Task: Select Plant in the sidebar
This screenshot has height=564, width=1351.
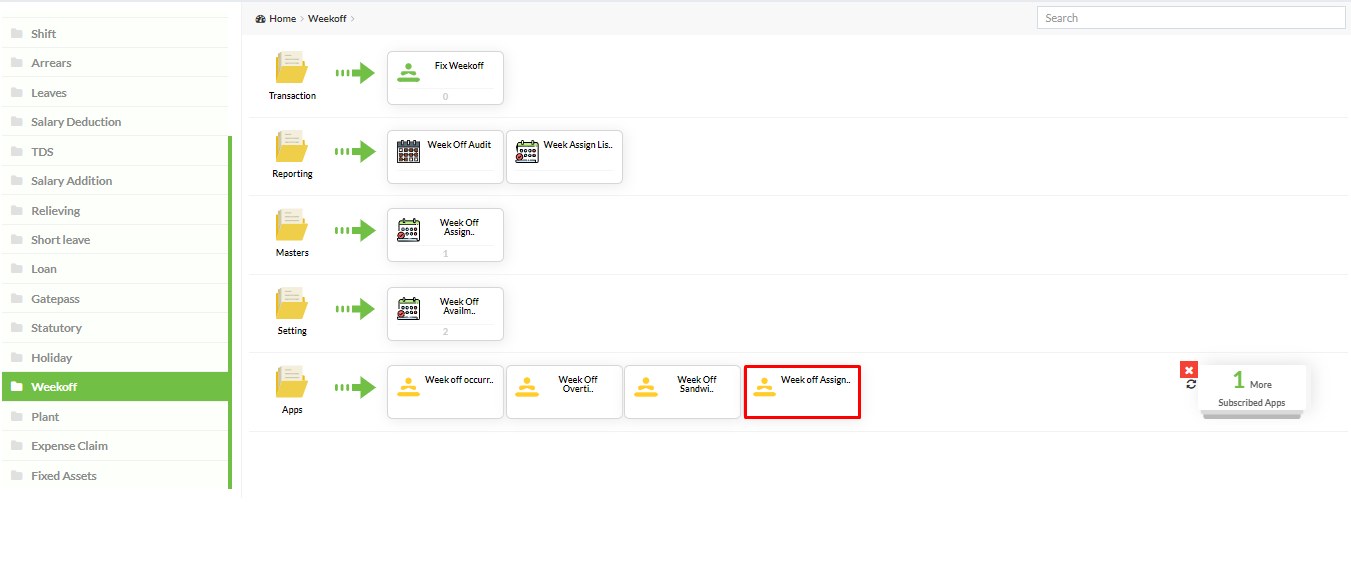Action: pos(115,416)
